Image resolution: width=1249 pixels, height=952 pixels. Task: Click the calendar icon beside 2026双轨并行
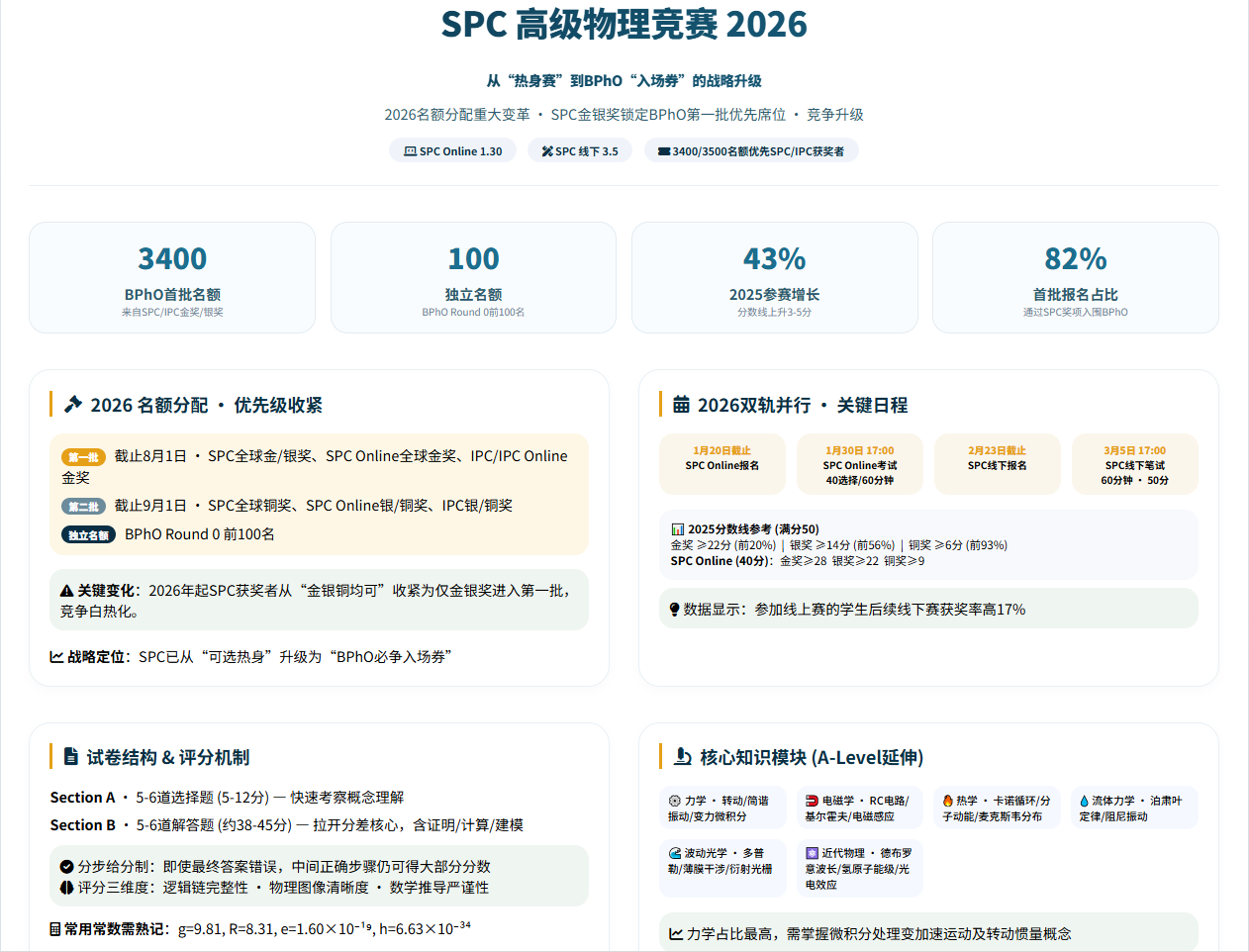coord(681,405)
